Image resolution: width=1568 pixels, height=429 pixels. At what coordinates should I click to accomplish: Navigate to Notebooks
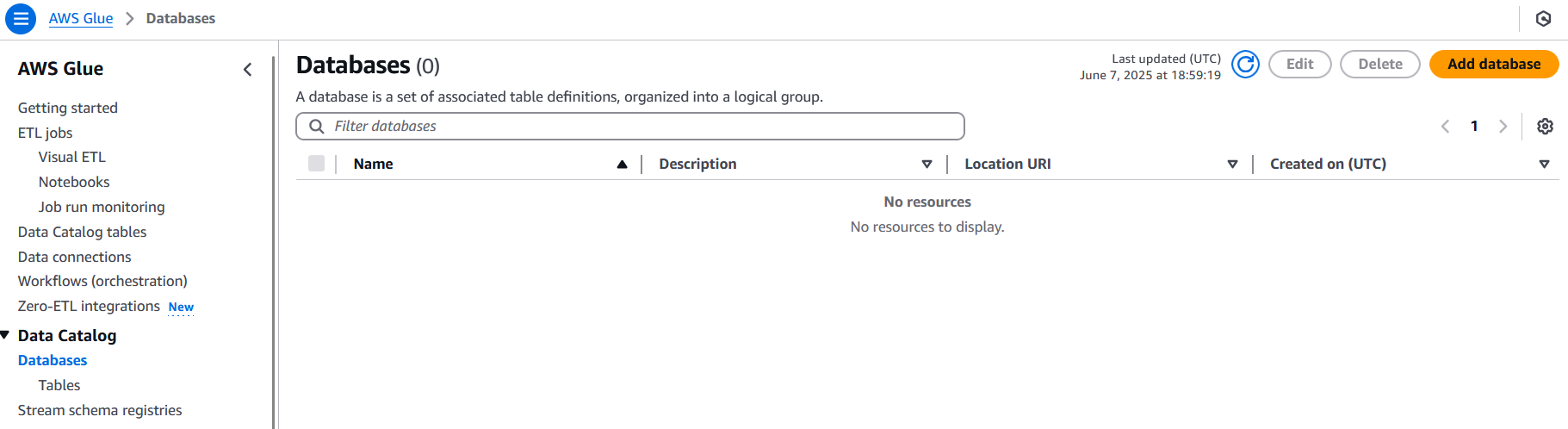point(74,182)
